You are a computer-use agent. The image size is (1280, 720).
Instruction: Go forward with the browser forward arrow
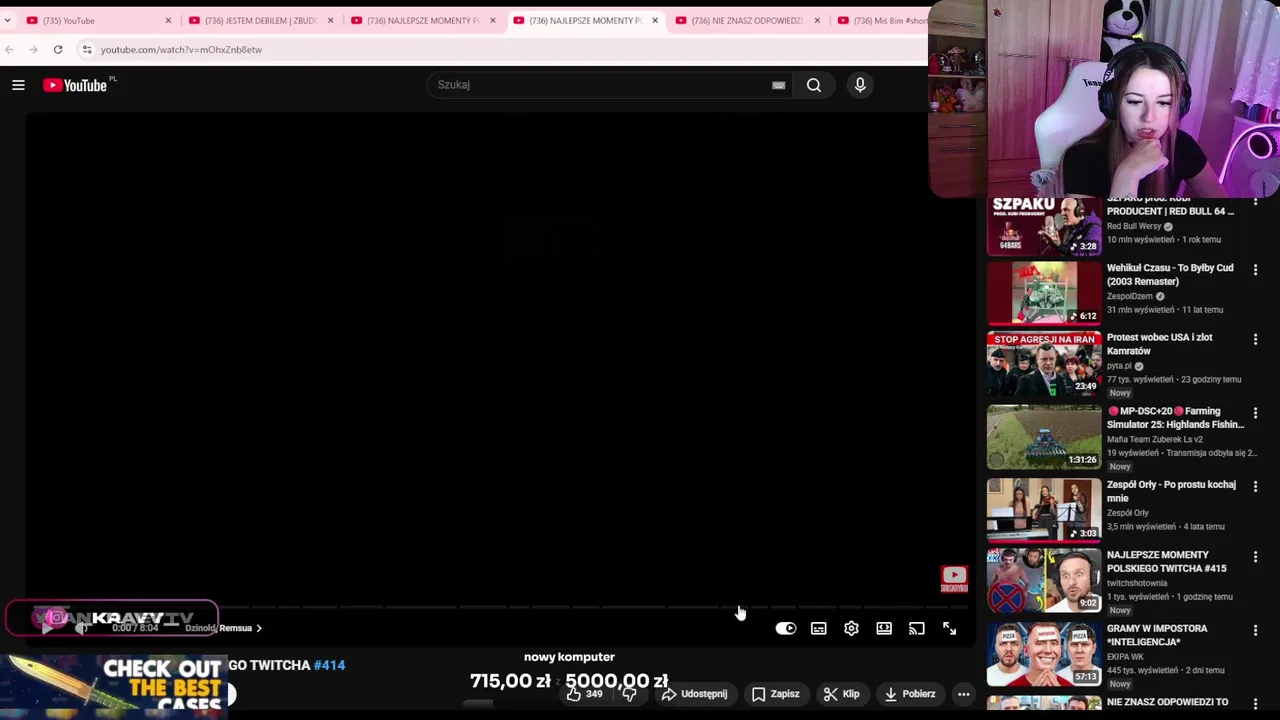33,49
